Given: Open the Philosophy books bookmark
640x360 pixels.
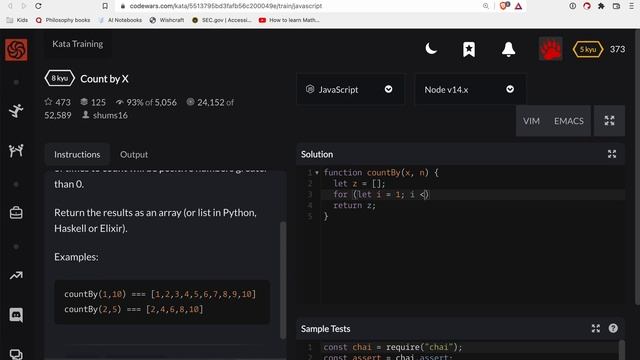Looking at the screenshot, I should coord(63,20).
